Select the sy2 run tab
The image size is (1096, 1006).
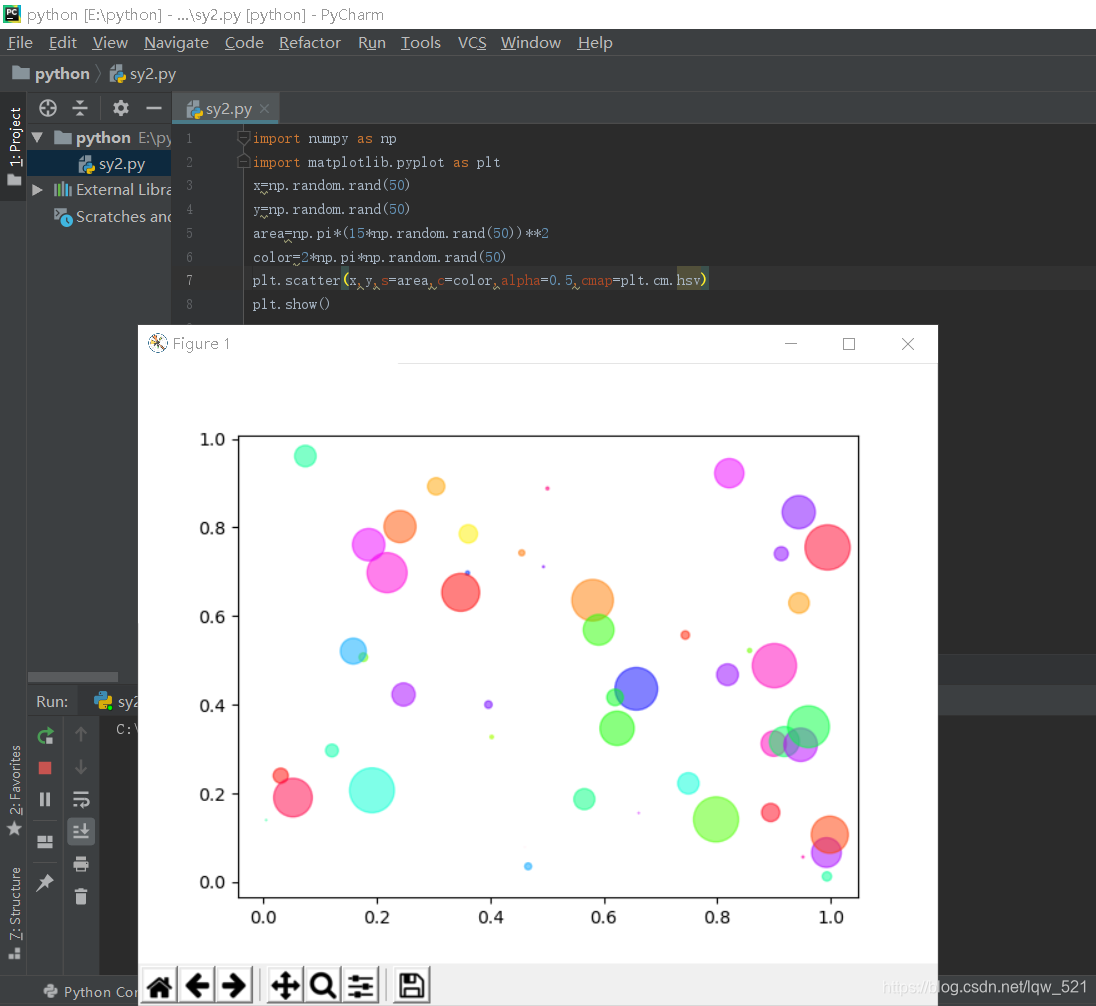tap(116, 701)
